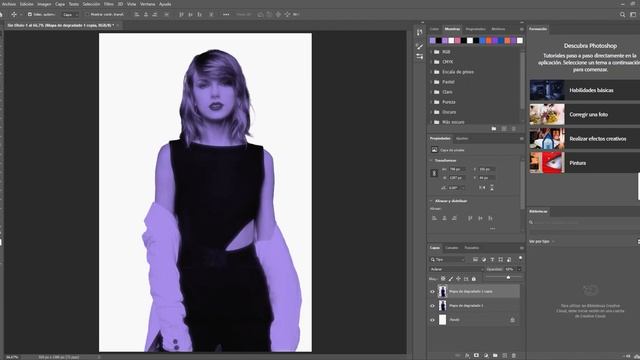640x360 pixels.
Task: Expand the Pastel swatch folder
Action: coord(431,82)
